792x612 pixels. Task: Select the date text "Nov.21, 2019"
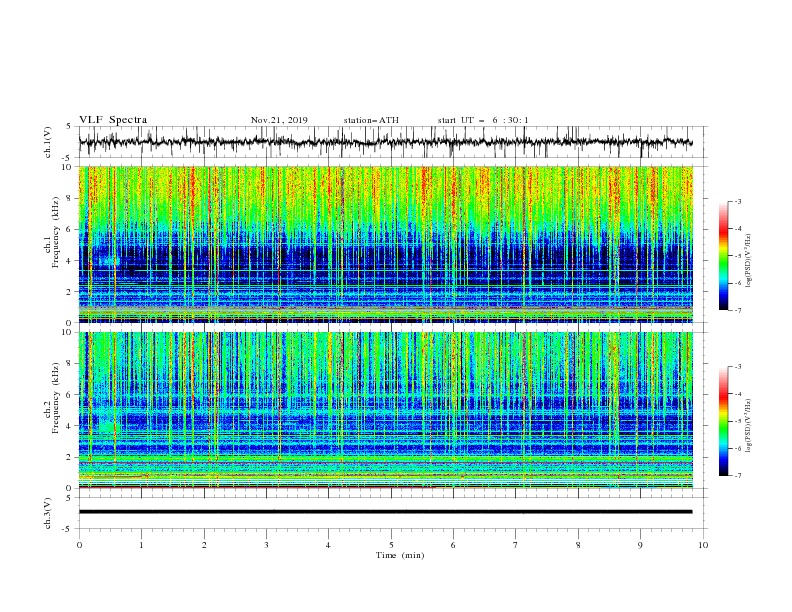(279, 120)
